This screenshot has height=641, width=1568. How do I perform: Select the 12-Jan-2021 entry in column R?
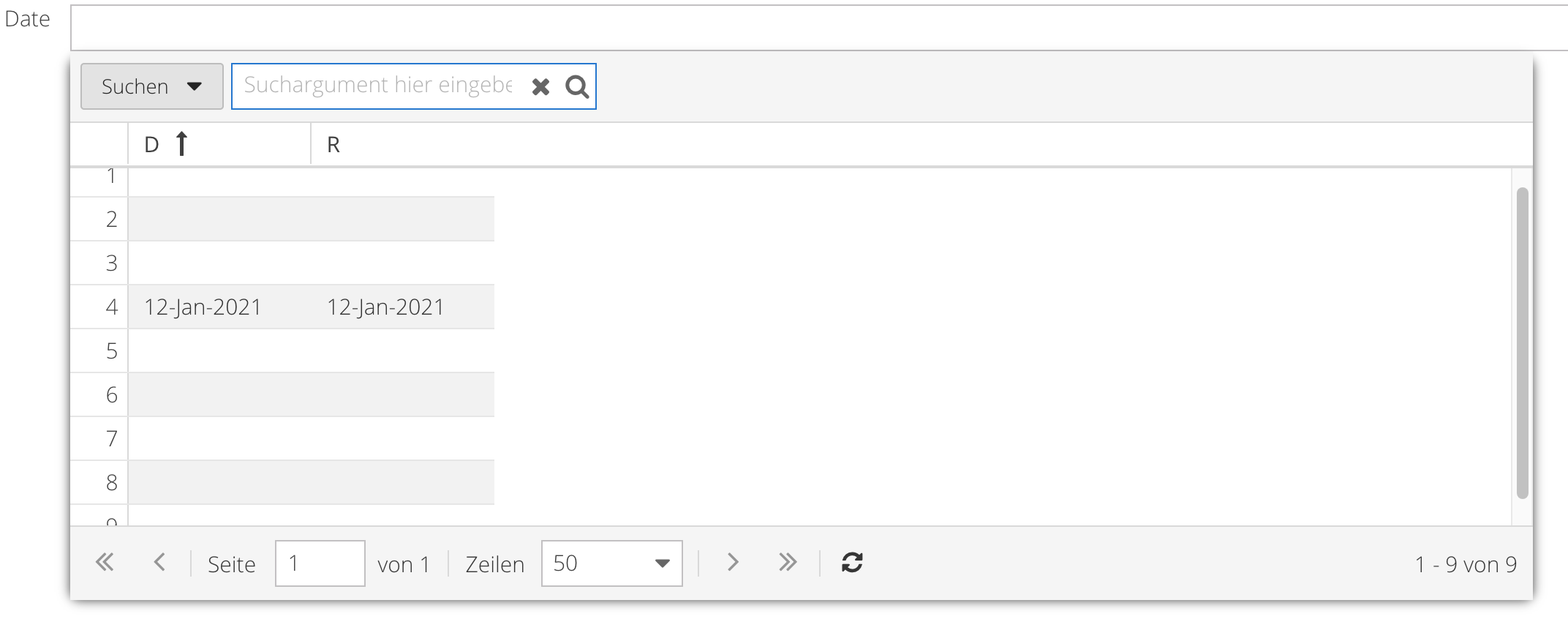(385, 307)
